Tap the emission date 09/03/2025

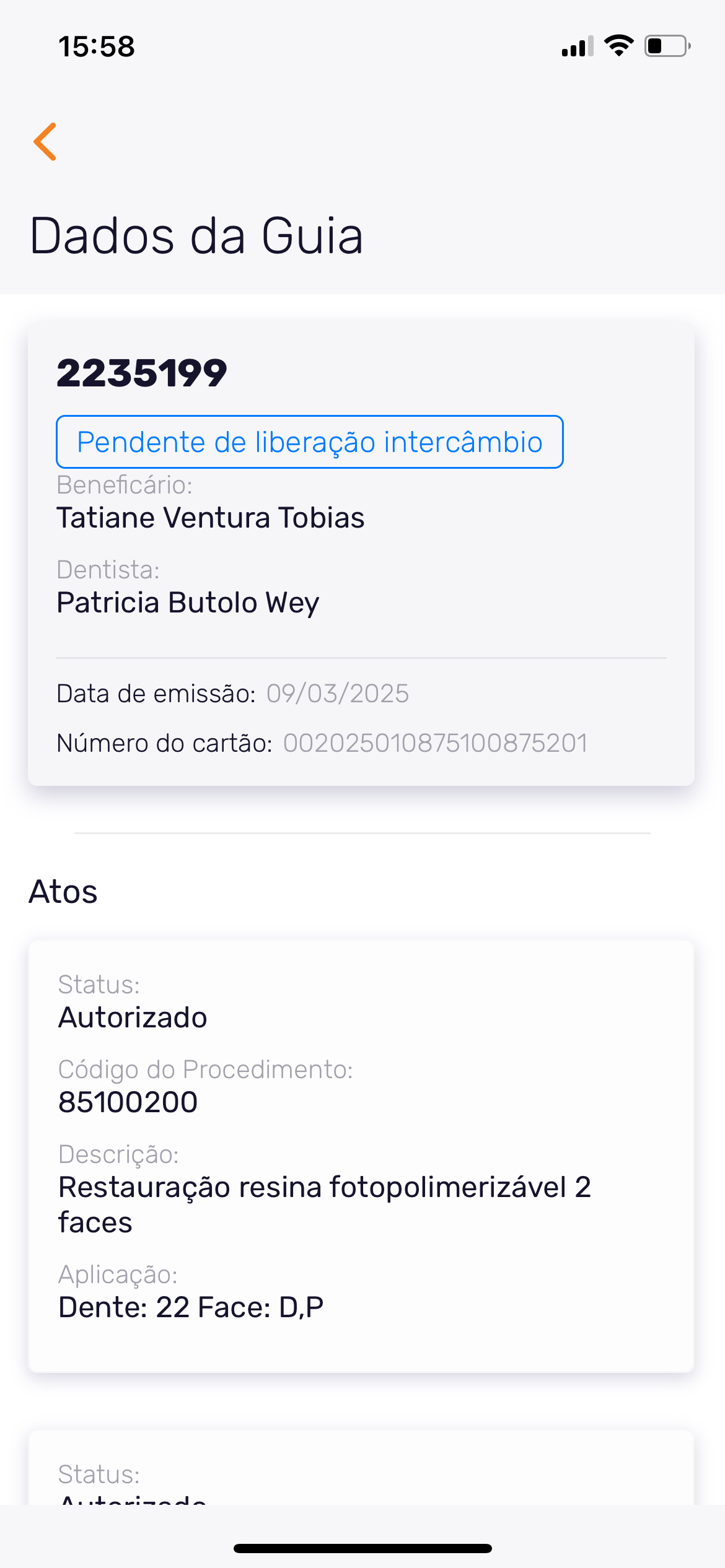pyautogui.click(x=338, y=694)
